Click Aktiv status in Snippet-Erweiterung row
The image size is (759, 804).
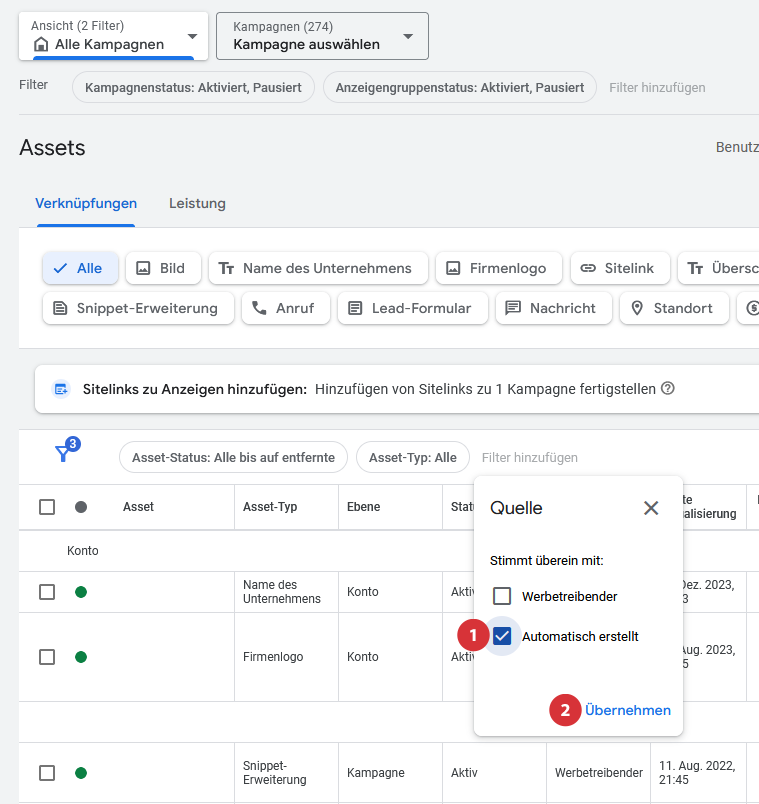click(464, 773)
